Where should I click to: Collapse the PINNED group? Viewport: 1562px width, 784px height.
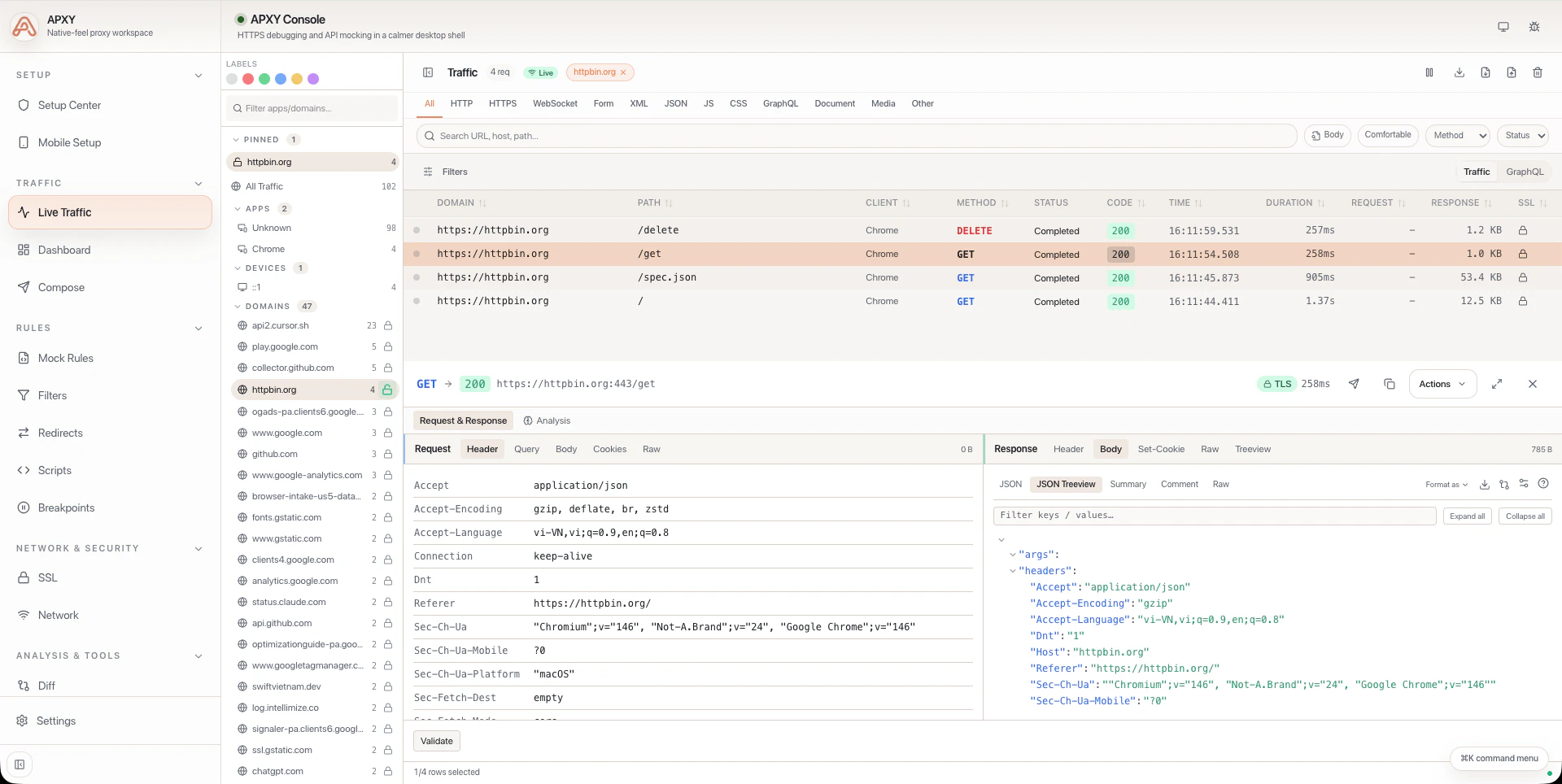point(236,140)
